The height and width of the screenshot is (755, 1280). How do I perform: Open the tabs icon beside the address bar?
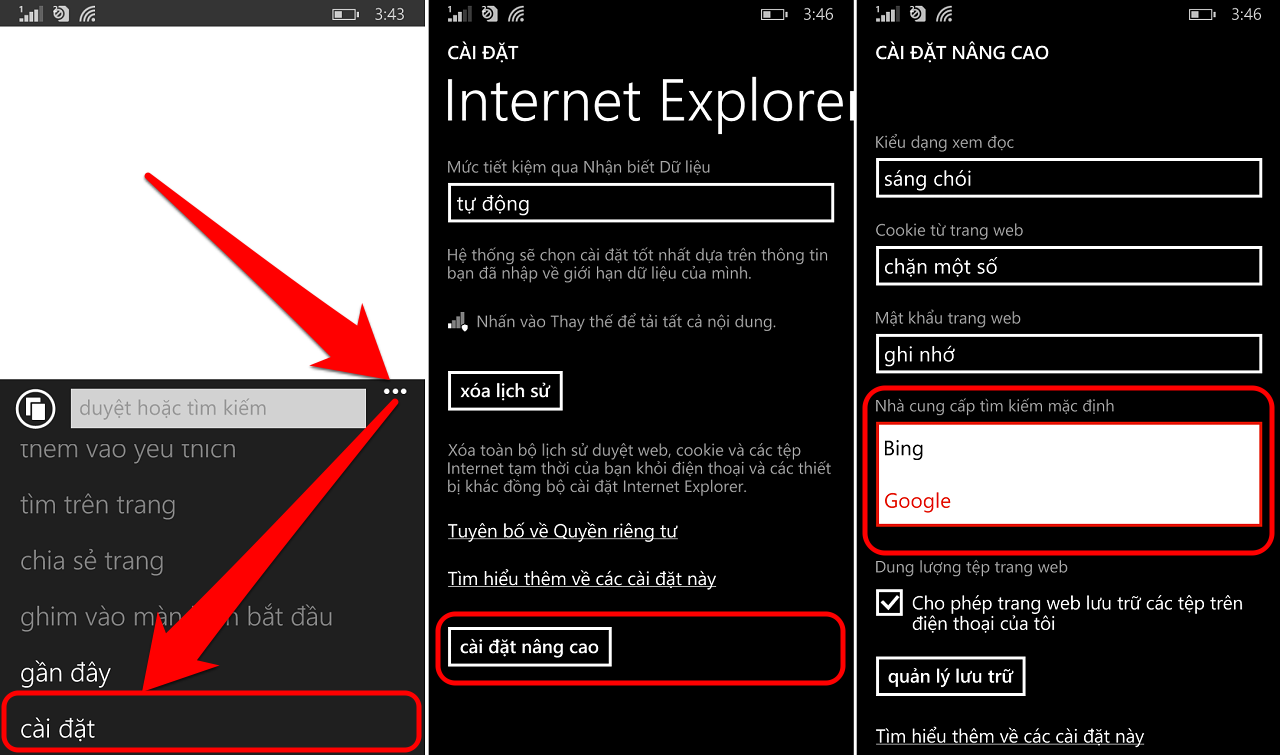point(36,408)
